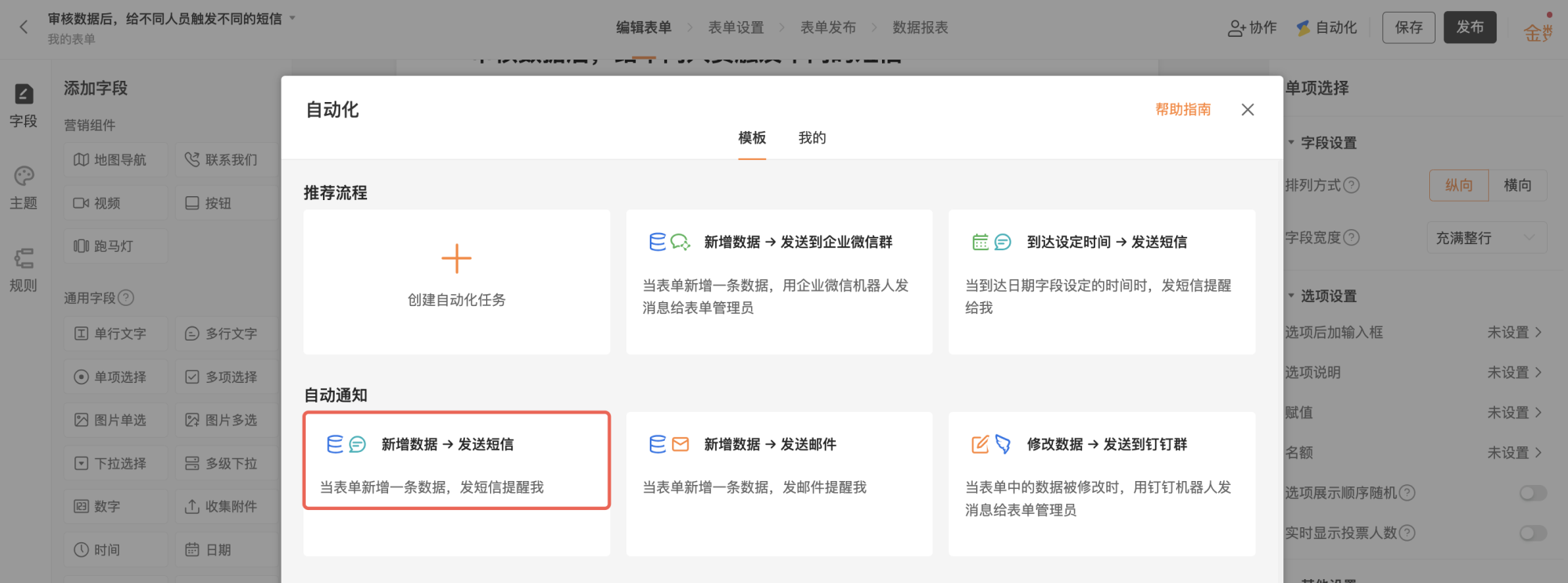Add 收集附件 attachment upload field
The width and height of the screenshot is (1568, 583).
tap(227, 506)
